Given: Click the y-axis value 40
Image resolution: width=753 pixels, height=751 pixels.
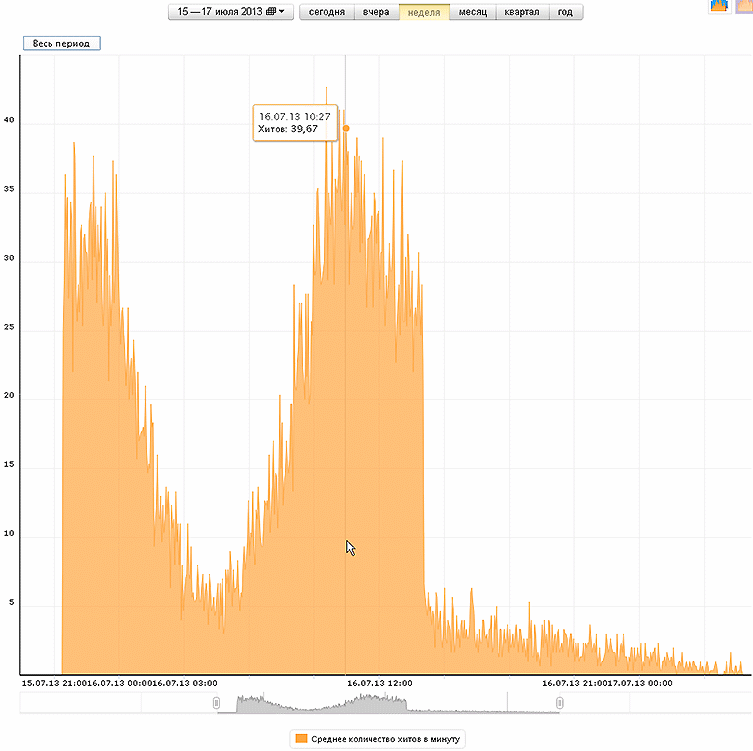Looking at the screenshot, I should (9, 120).
